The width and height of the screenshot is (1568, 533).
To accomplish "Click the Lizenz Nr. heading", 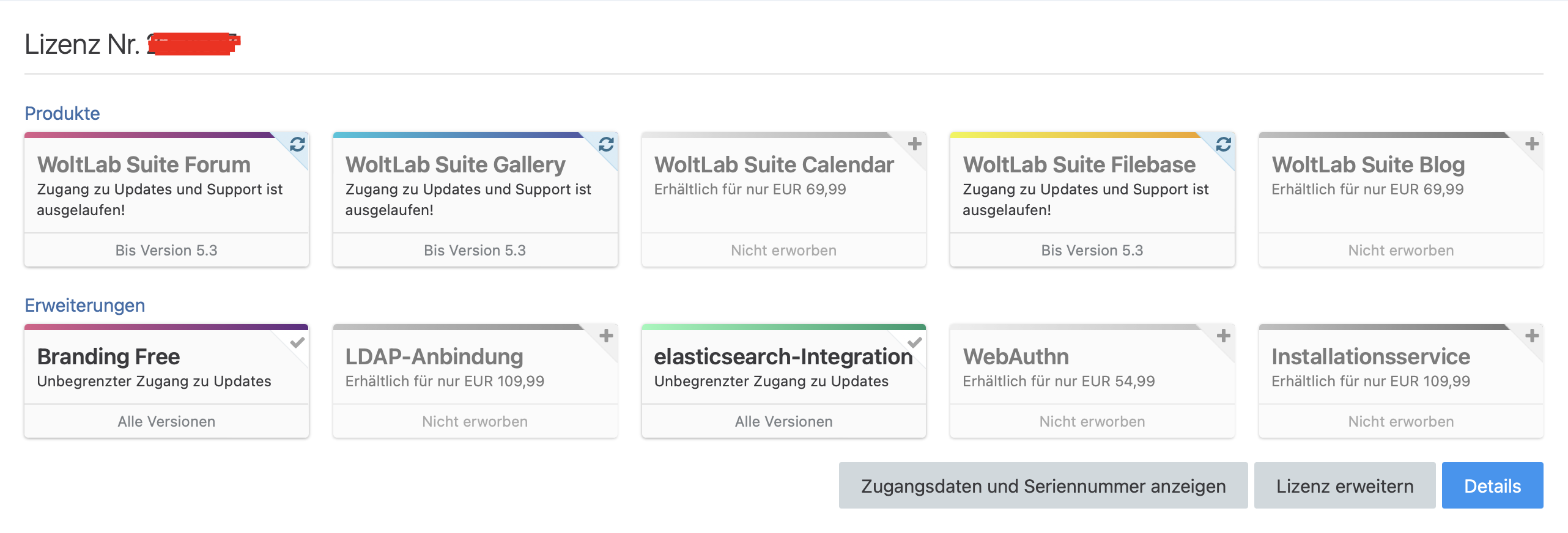I will [83, 45].
